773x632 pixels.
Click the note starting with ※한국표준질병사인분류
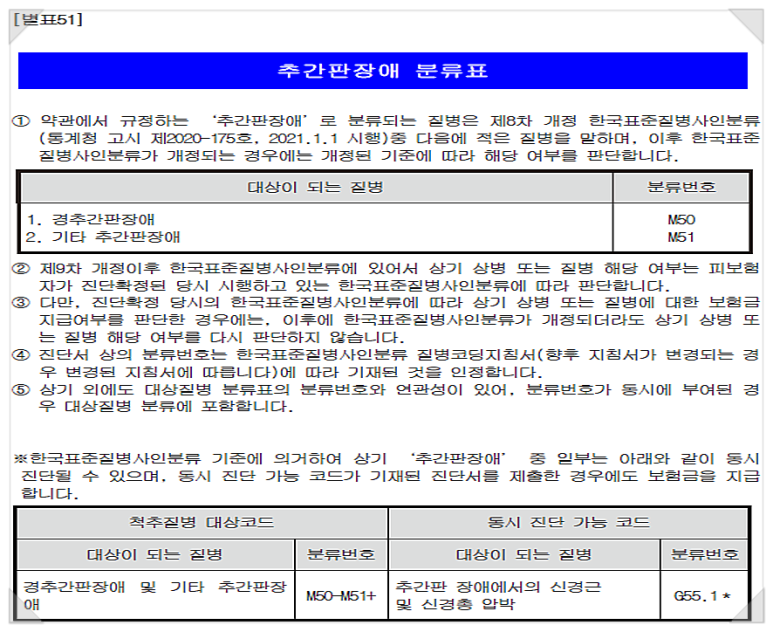pyautogui.click(x=386, y=476)
